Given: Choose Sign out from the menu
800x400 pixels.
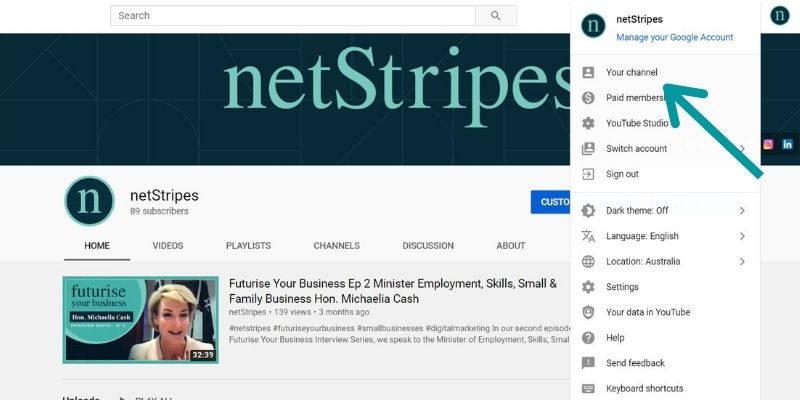Looking at the screenshot, I should (665, 174).
